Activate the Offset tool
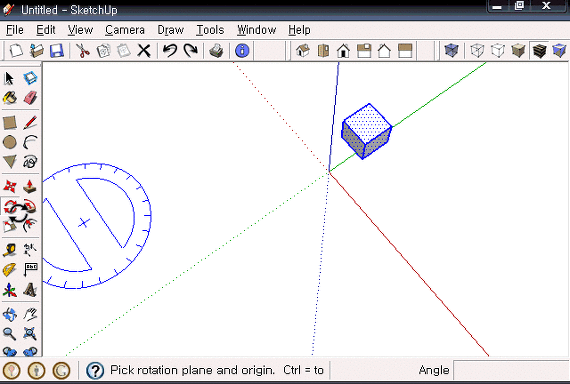The height and width of the screenshot is (384, 570). (31, 226)
